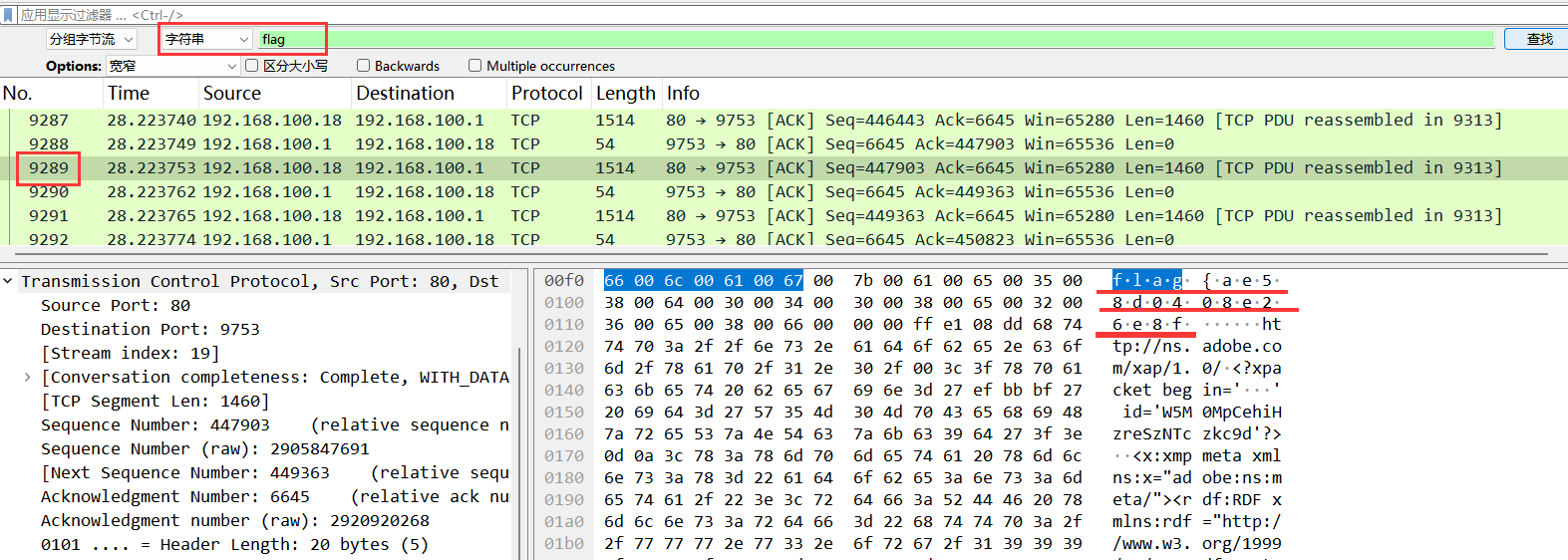Image resolution: width=1568 pixels, height=560 pixels.
Task: Expand the Conversation completeness tree node
Action: (x=27, y=378)
